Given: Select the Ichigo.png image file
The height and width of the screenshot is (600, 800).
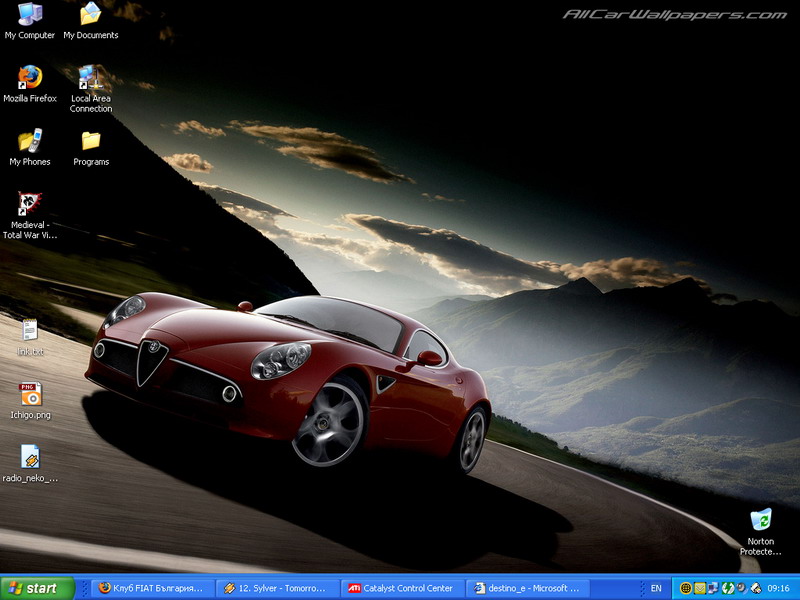Looking at the screenshot, I should pos(30,394).
